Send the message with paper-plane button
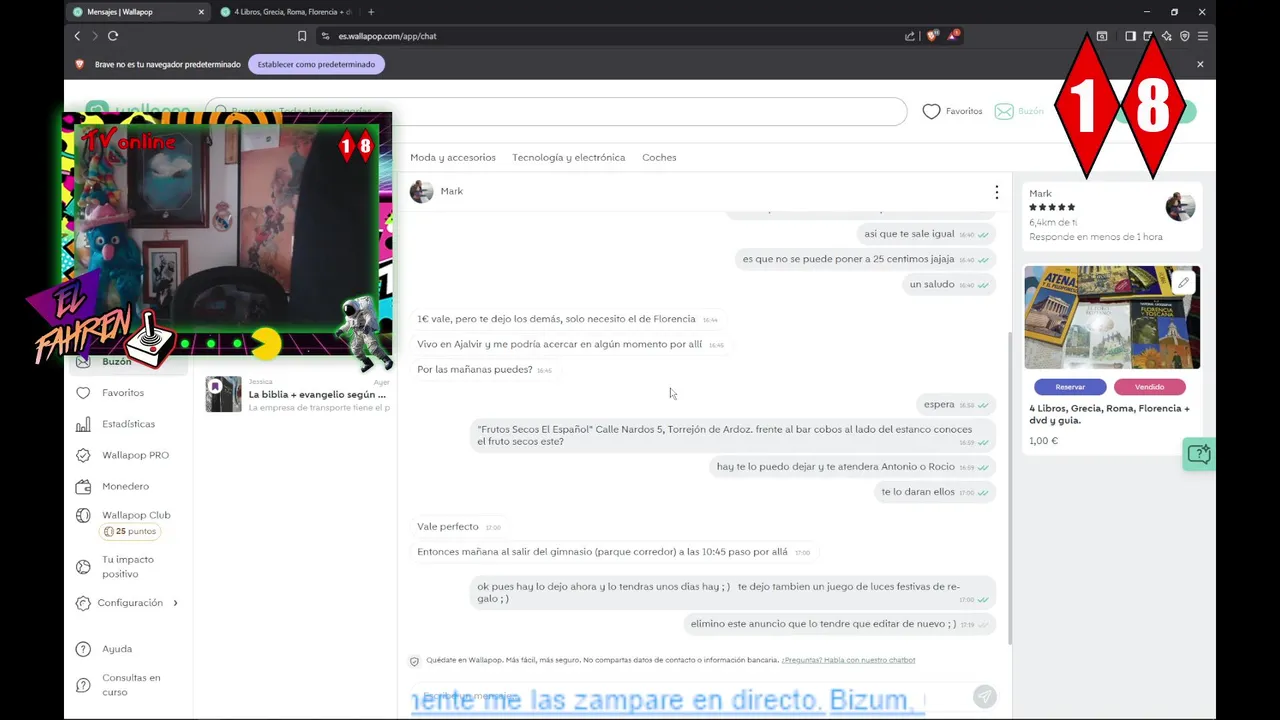The width and height of the screenshot is (1280, 720). point(984,696)
